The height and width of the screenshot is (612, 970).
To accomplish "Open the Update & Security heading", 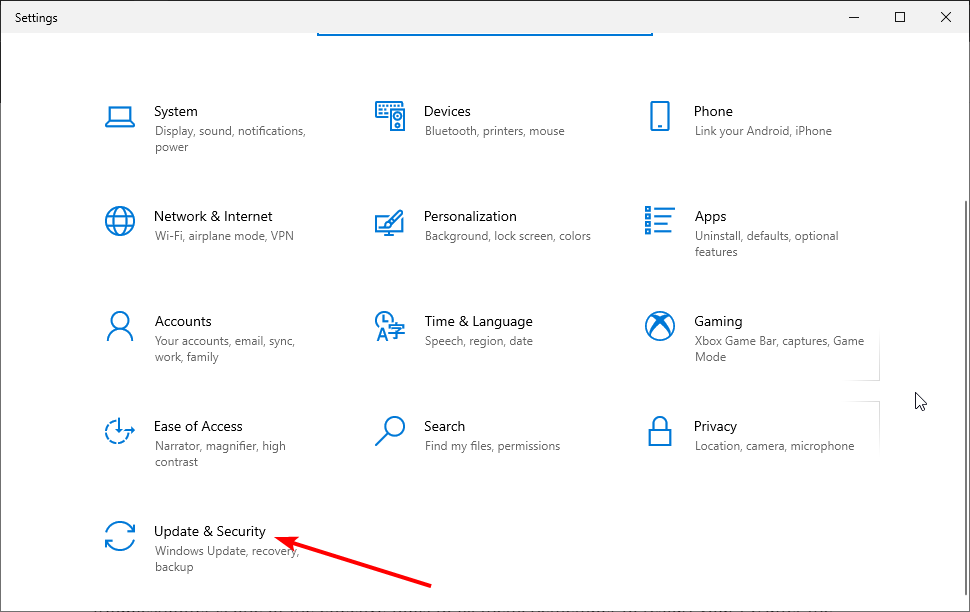I will [210, 532].
